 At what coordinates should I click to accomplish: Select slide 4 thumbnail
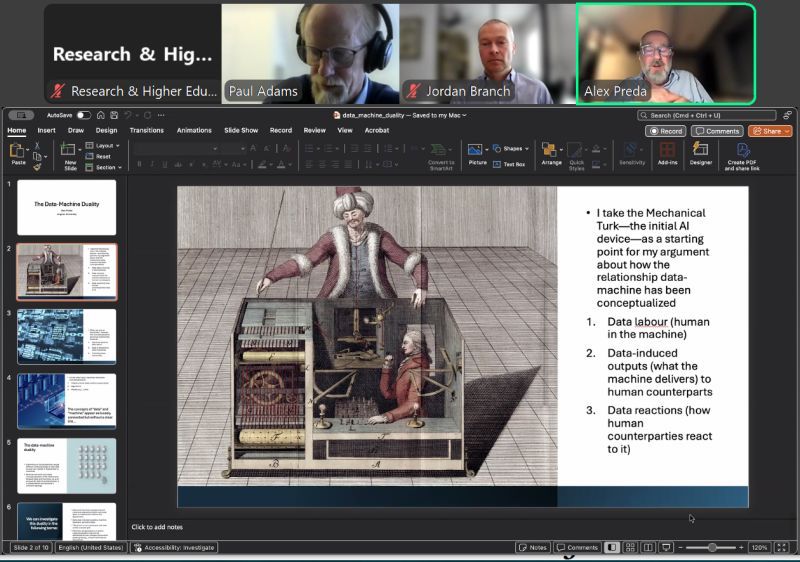(67, 401)
